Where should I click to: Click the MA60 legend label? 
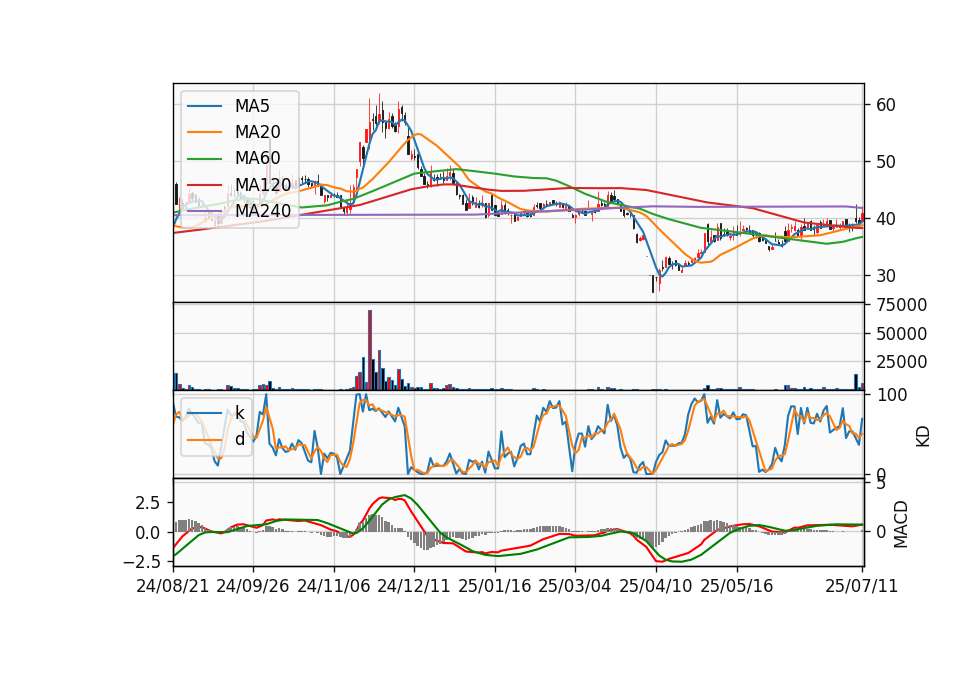click(x=257, y=159)
